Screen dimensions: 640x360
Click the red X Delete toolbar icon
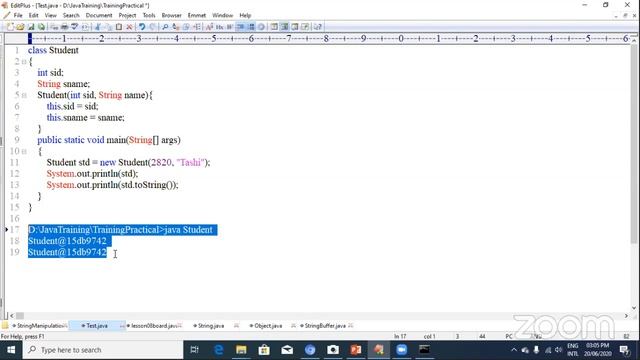click(x=129, y=27)
